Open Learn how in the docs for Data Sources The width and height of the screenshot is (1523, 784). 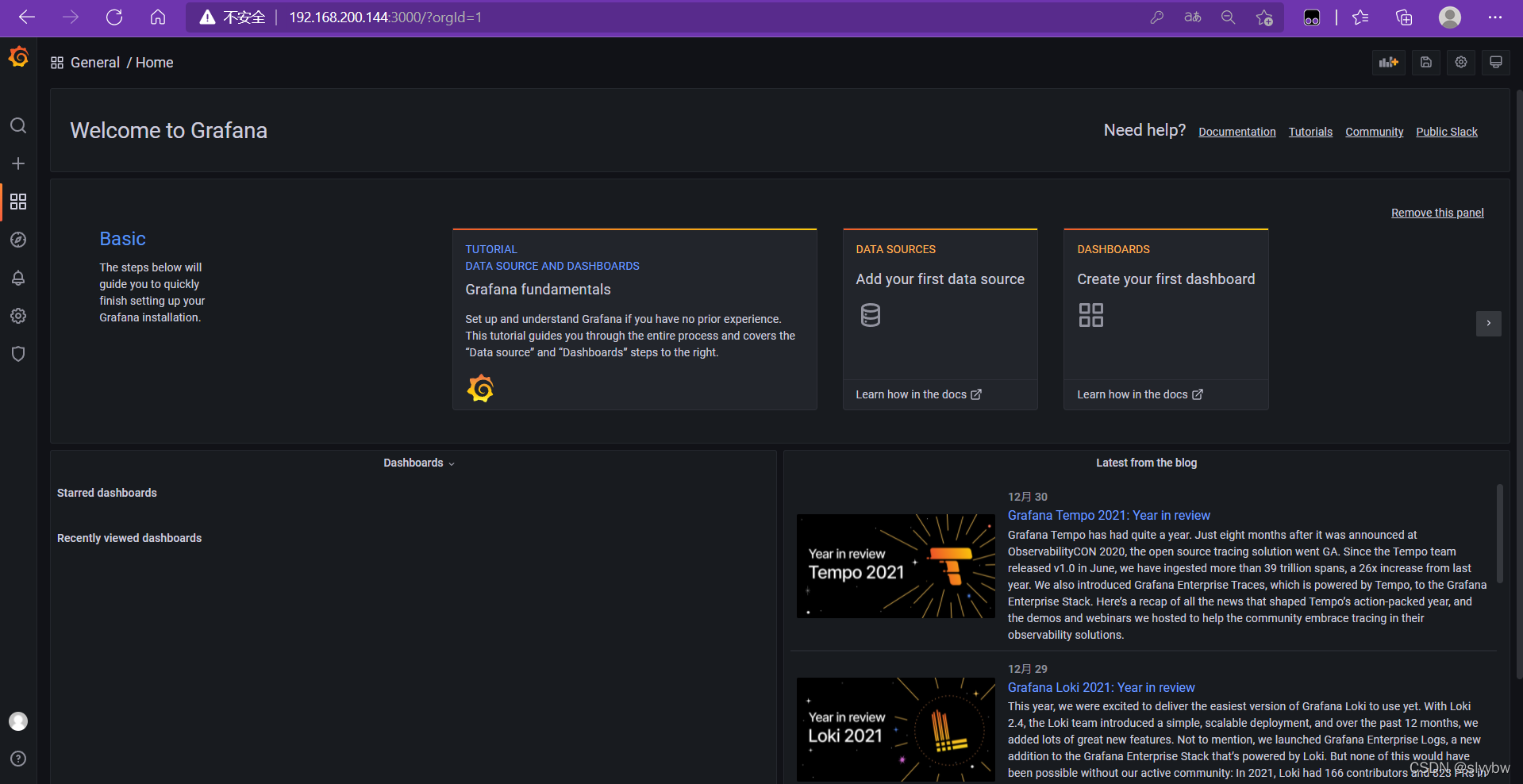pos(918,394)
